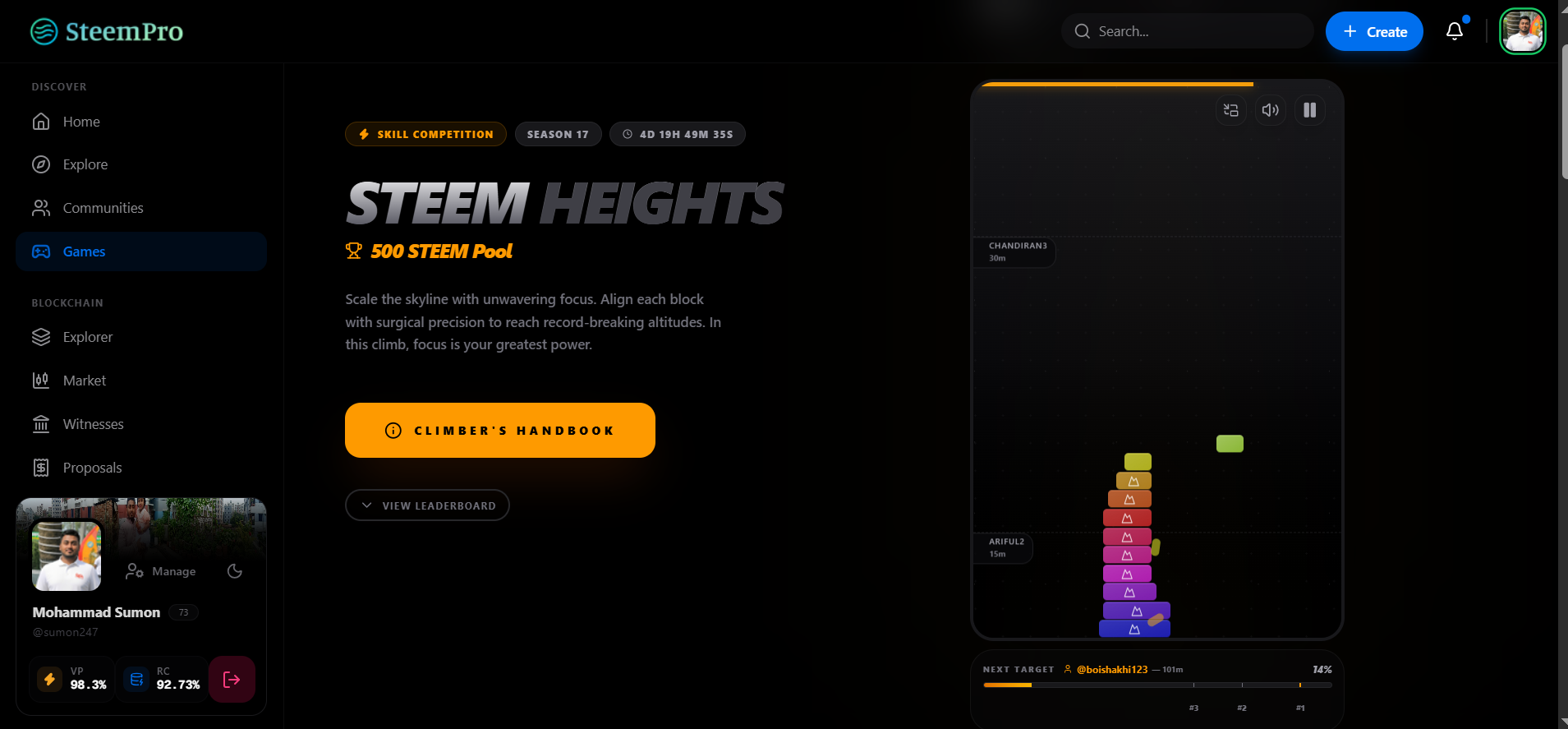The image size is (1568, 729).
Task: Click the Skill Competition badge
Action: pos(426,134)
